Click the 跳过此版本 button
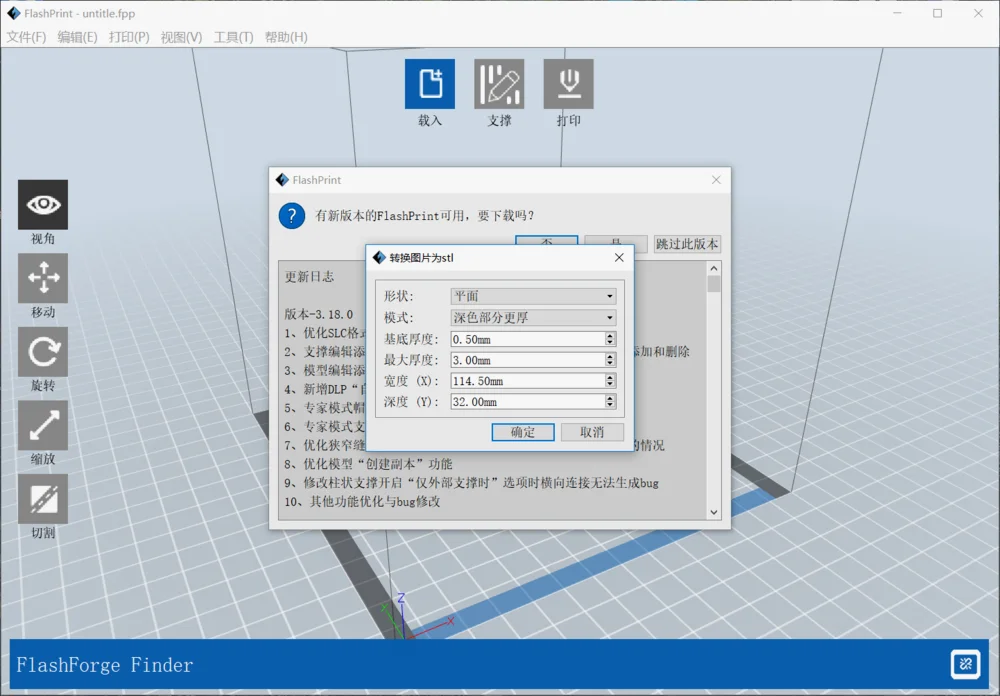This screenshot has width=1000, height=696. [x=687, y=244]
